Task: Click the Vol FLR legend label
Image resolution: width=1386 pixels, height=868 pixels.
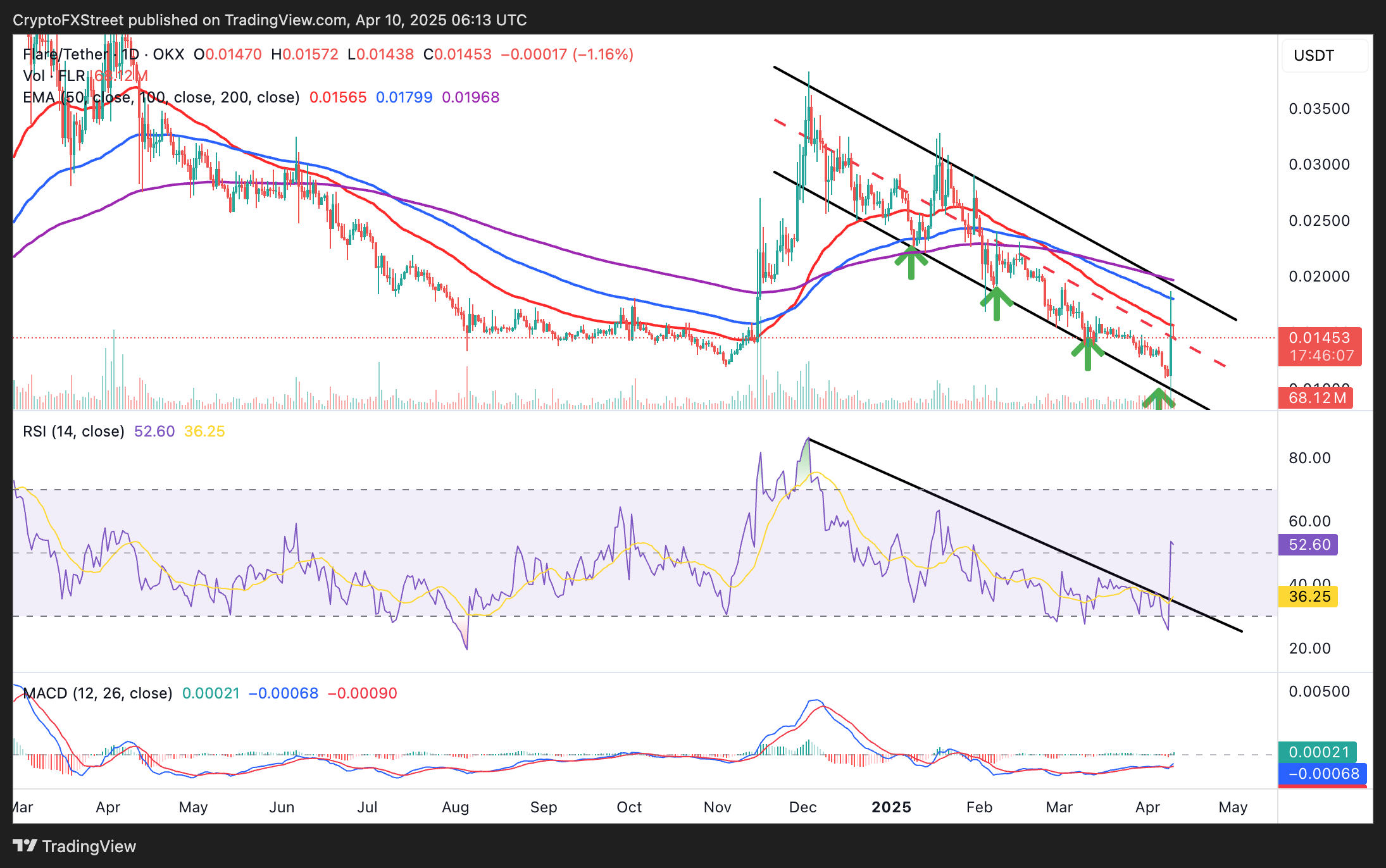Action: click(x=54, y=76)
